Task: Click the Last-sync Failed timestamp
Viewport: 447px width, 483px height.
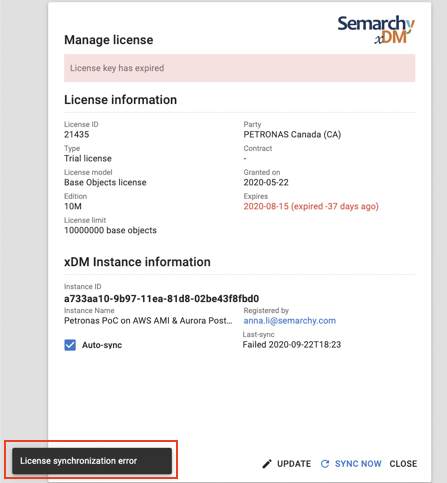Action: (x=292, y=344)
